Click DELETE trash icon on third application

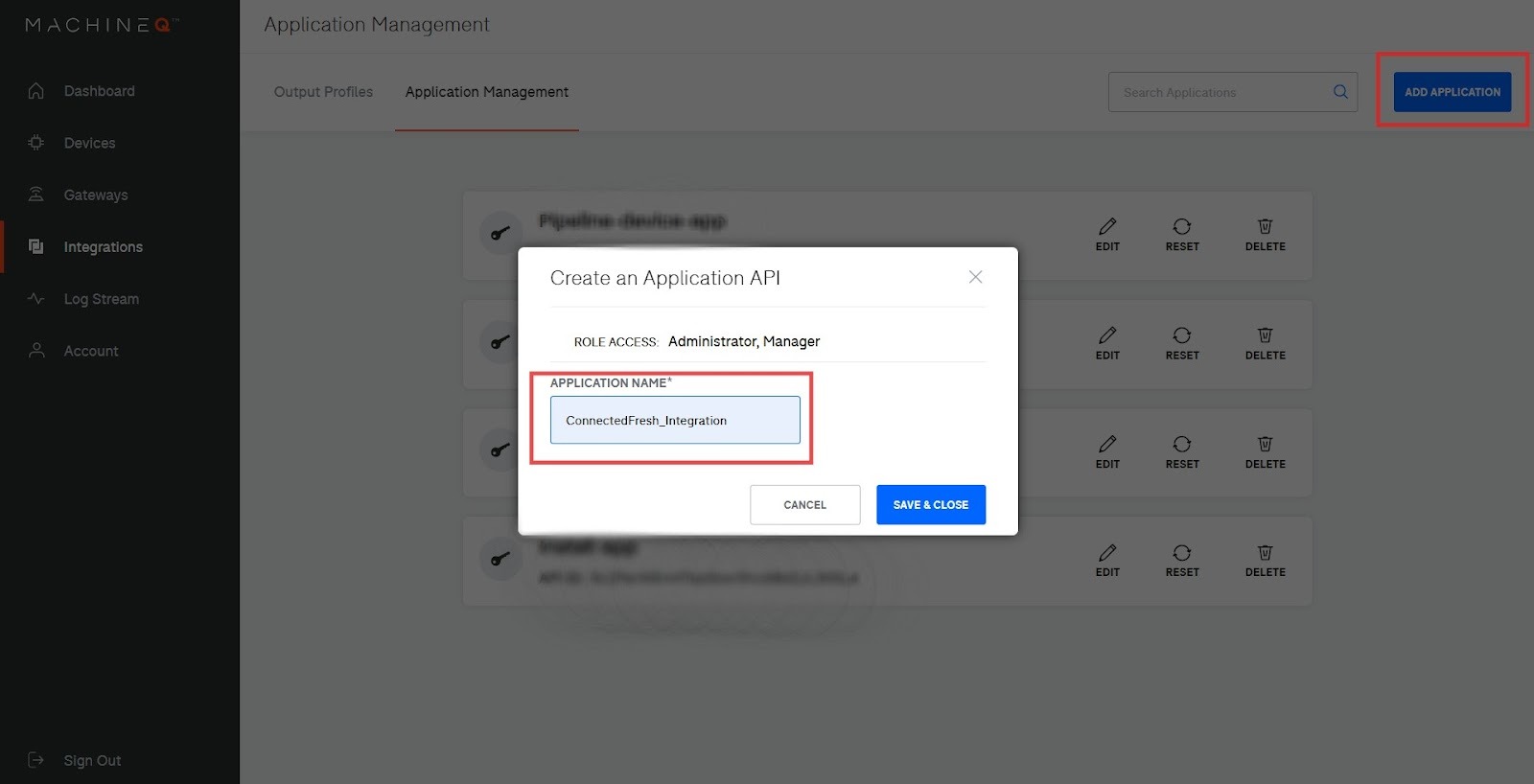click(1265, 445)
